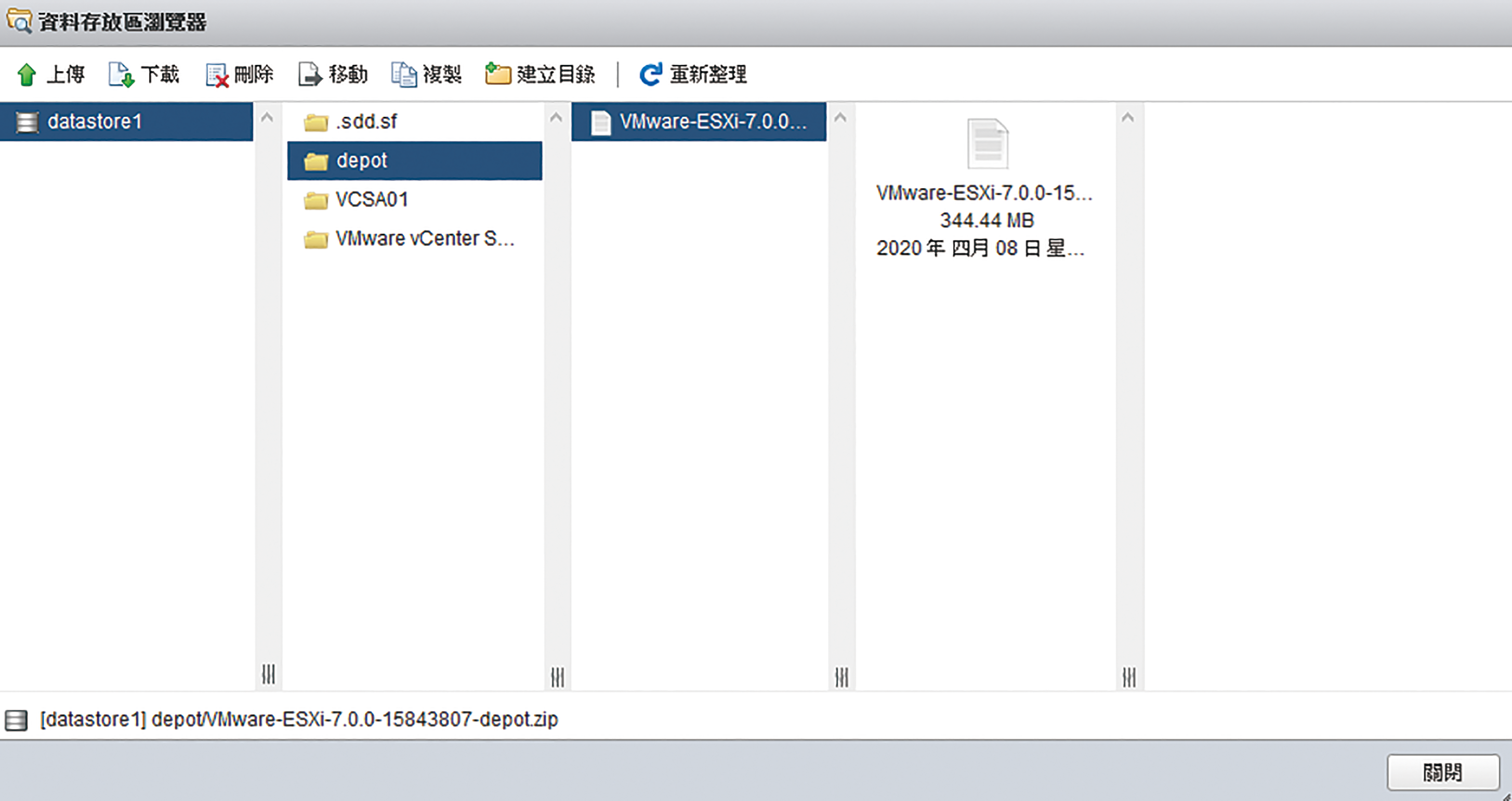The height and width of the screenshot is (801, 1512).
Task: Select the depot folder row
Action: (414, 161)
